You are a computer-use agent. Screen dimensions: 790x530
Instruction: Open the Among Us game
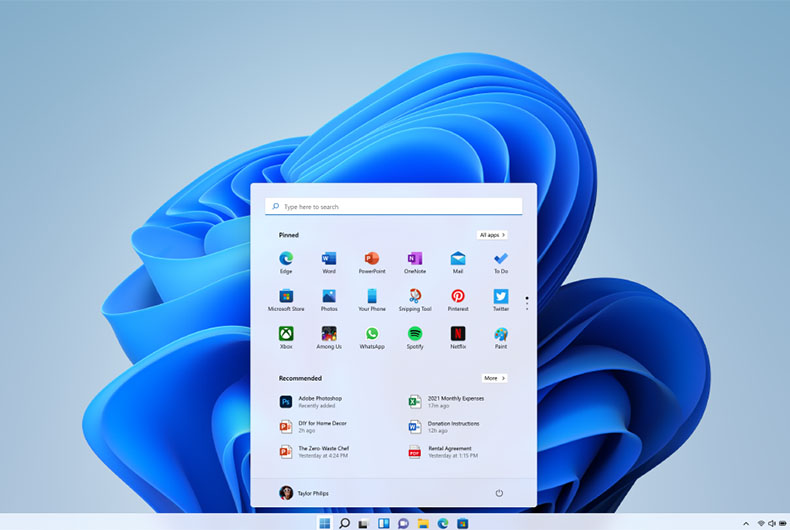(329, 338)
